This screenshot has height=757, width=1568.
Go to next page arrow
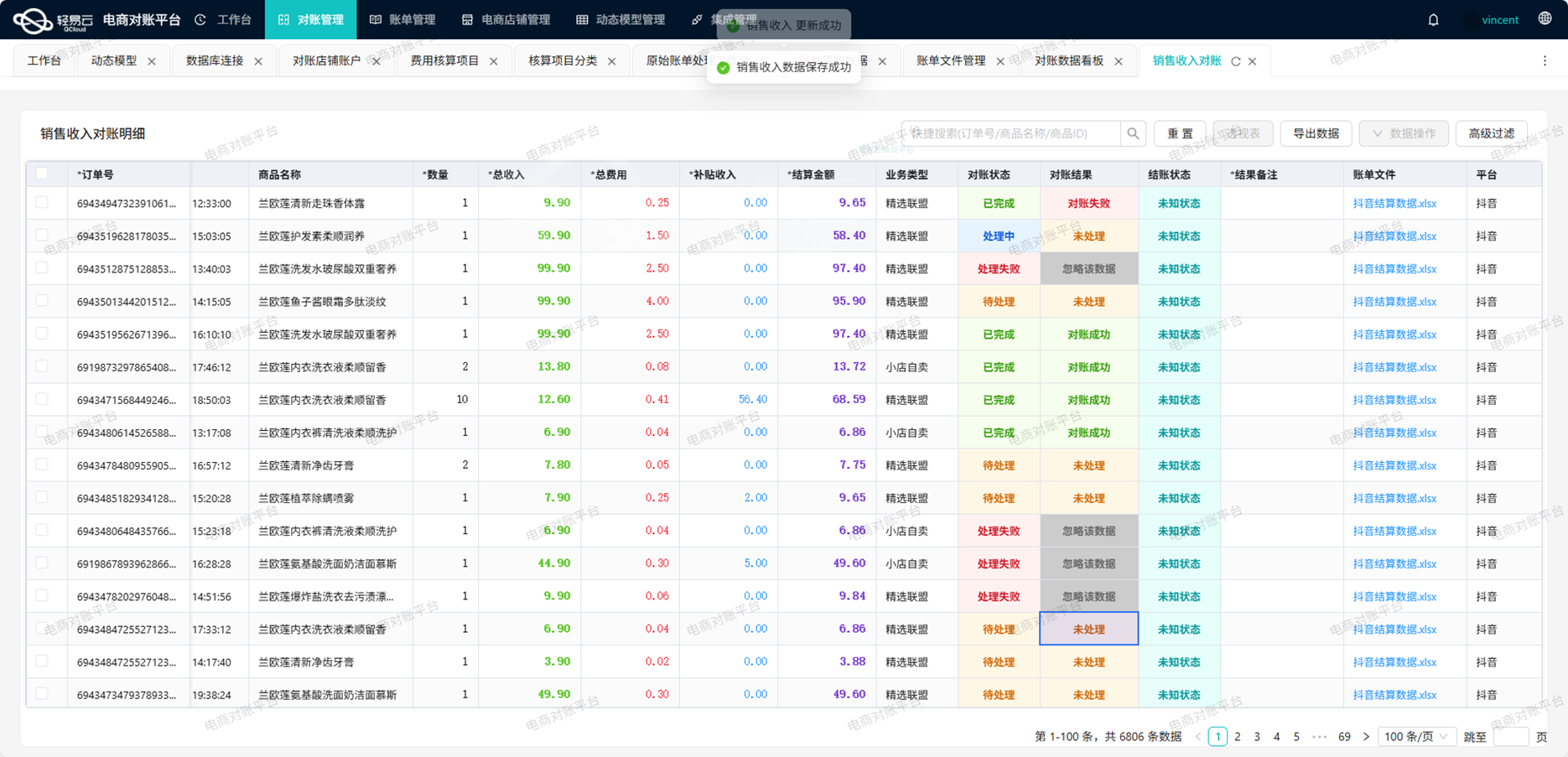[x=1366, y=737]
